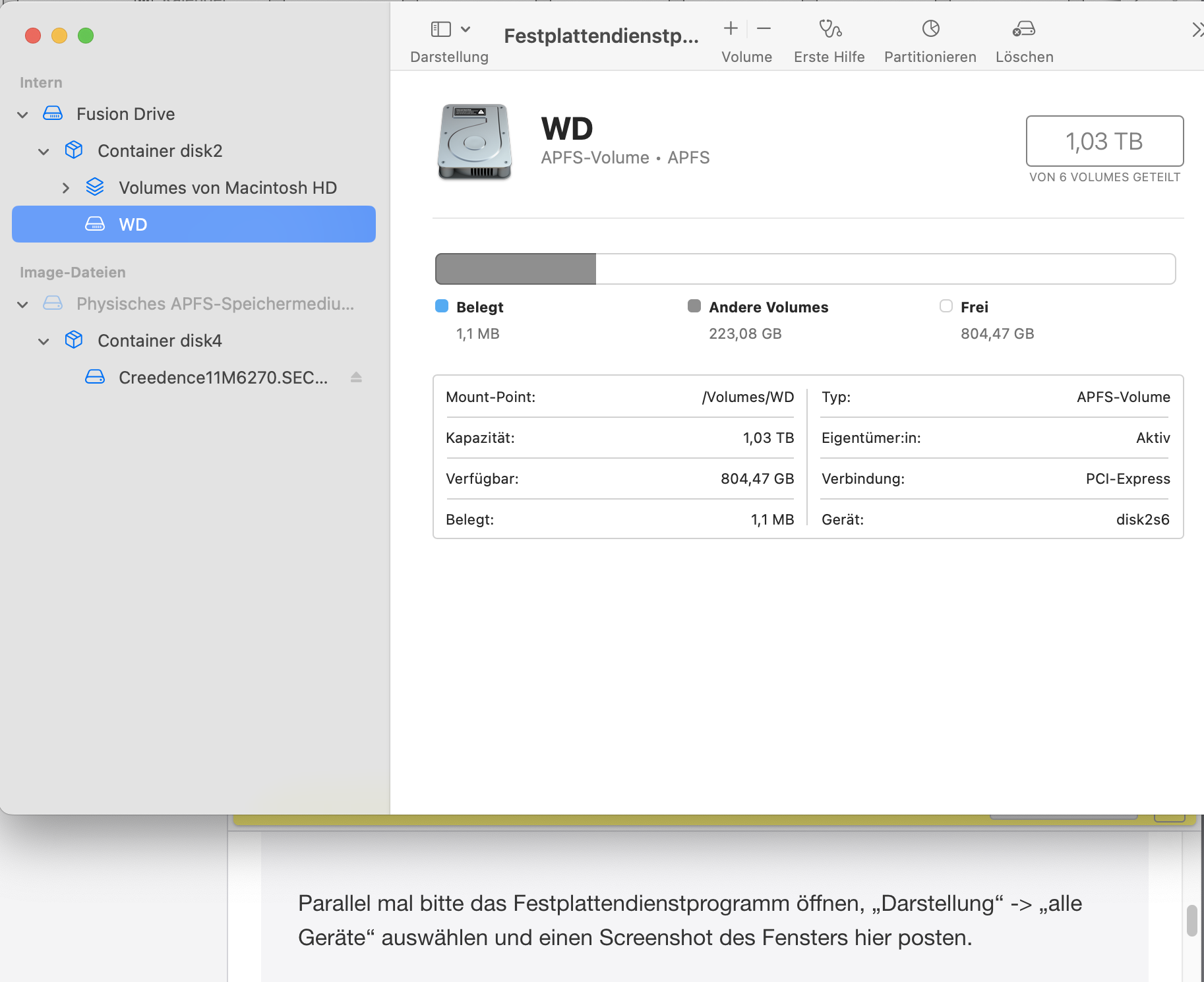Click the Volume toolbar label
The image size is (1204, 982).
[x=746, y=57]
